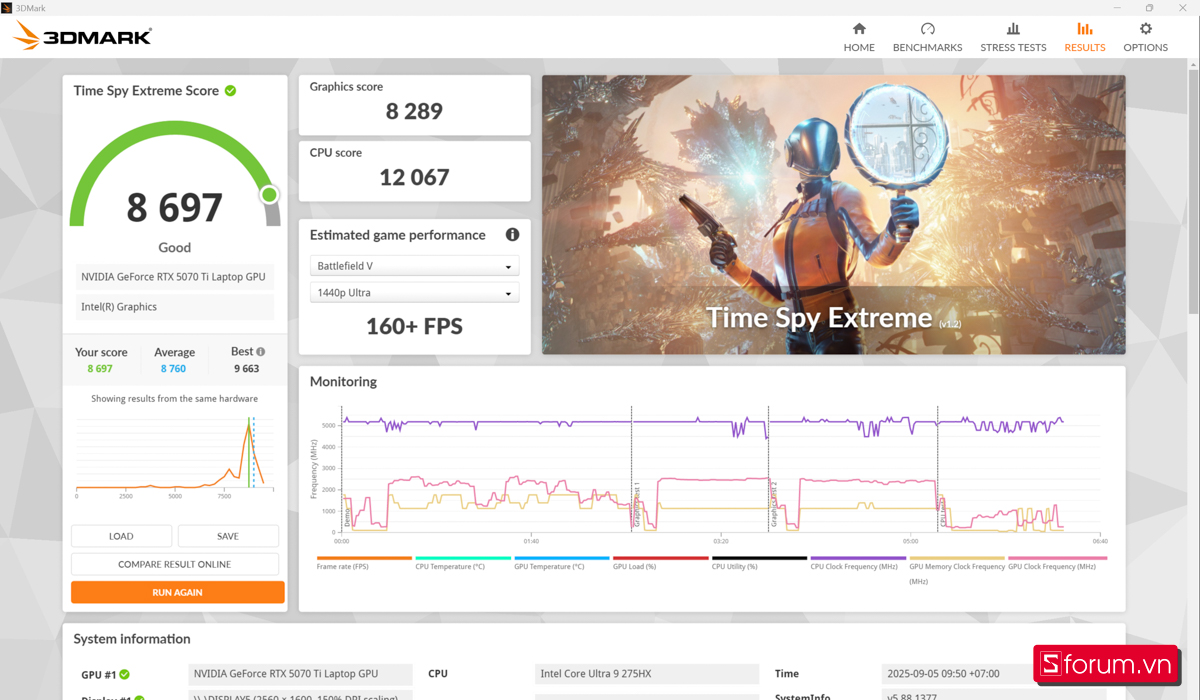Click the stress tests bar chart icon
Image resolution: width=1200 pixels, height=700 pixels.
pyautogui.click(x=1013, y=29)
